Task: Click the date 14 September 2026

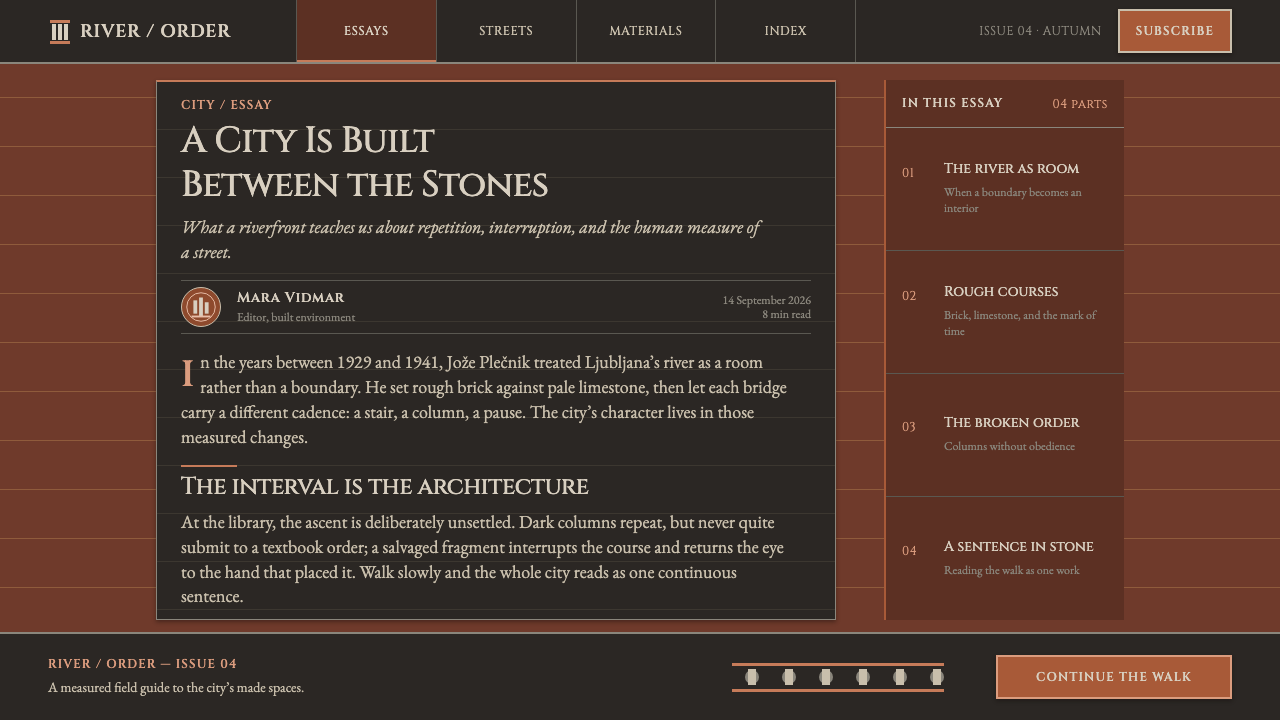Action: click(767, 300)
